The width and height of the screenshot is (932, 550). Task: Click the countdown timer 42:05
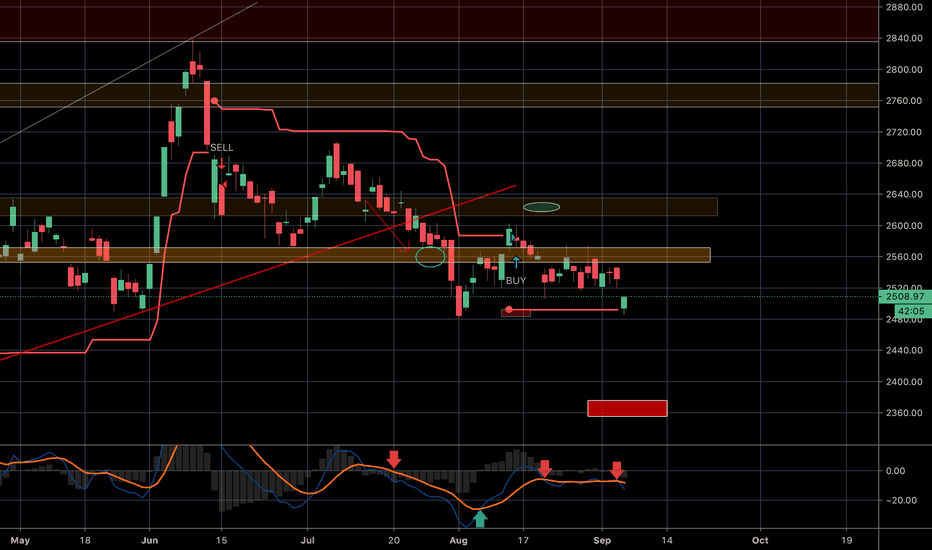[910, 311]
